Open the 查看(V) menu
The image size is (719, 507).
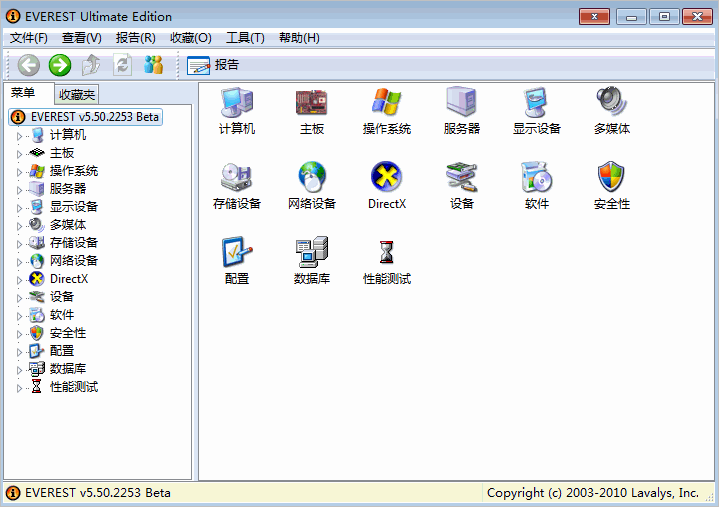click(82, 38)
